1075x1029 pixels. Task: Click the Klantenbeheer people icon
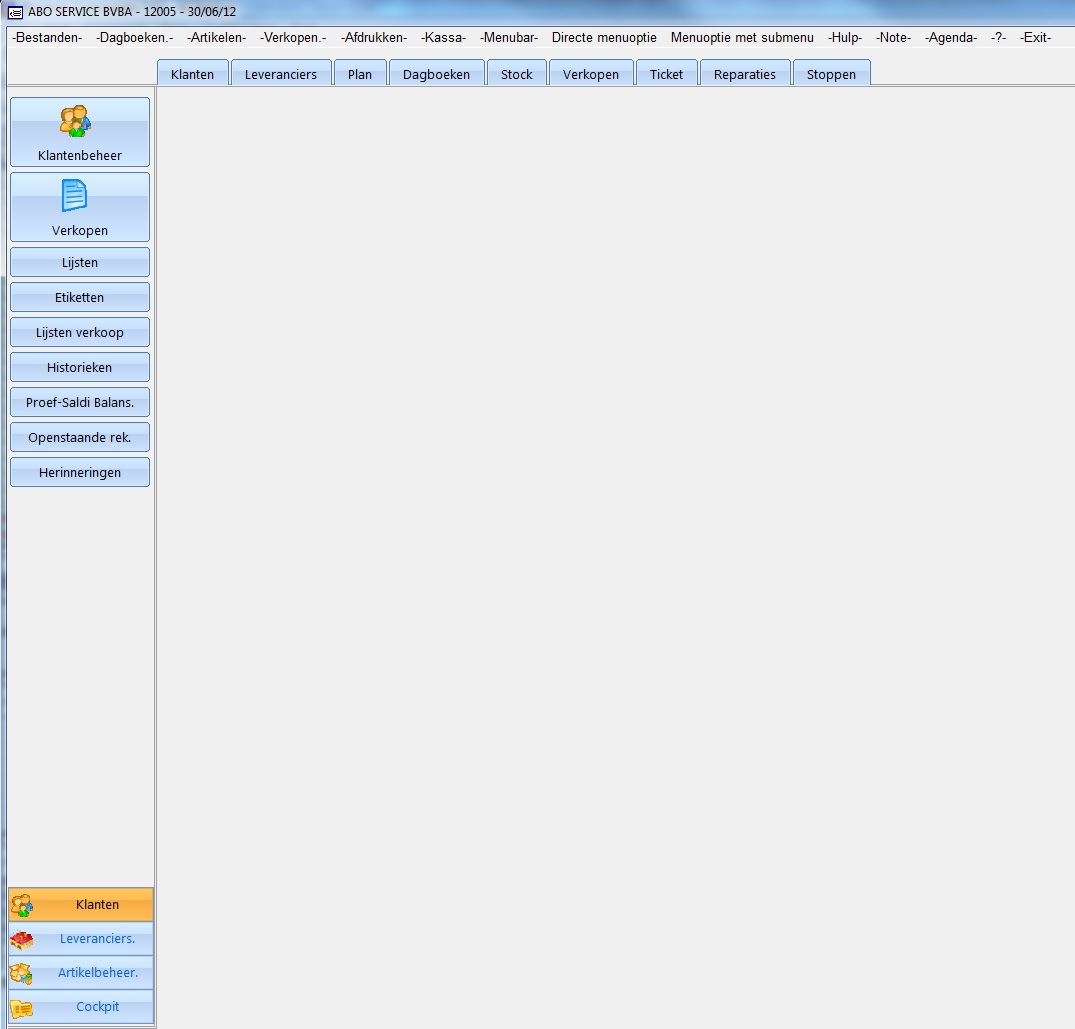tap(75, 122)
